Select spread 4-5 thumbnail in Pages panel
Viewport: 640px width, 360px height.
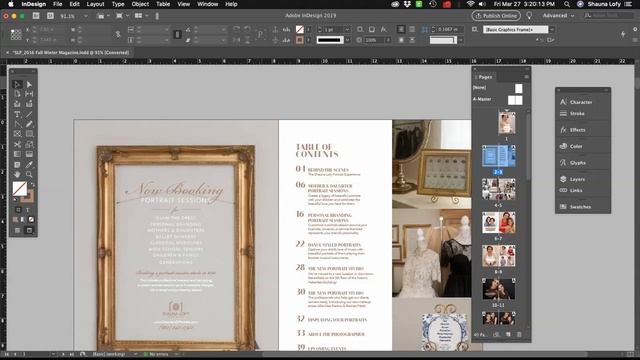[498, 189]
